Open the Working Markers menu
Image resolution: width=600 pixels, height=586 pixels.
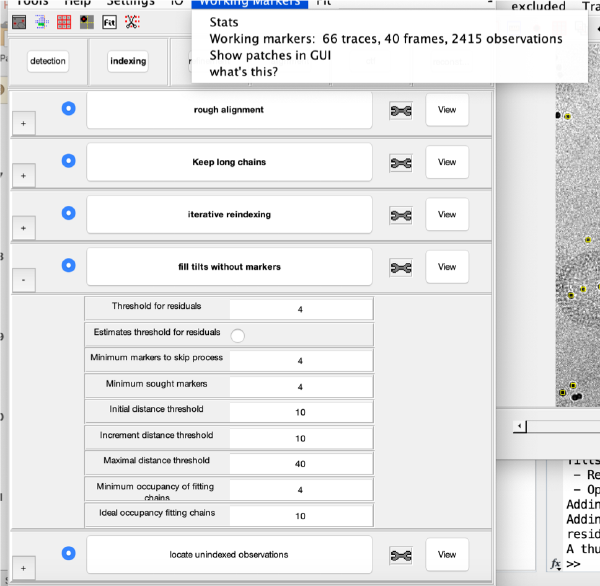click(x=249, y=3)
